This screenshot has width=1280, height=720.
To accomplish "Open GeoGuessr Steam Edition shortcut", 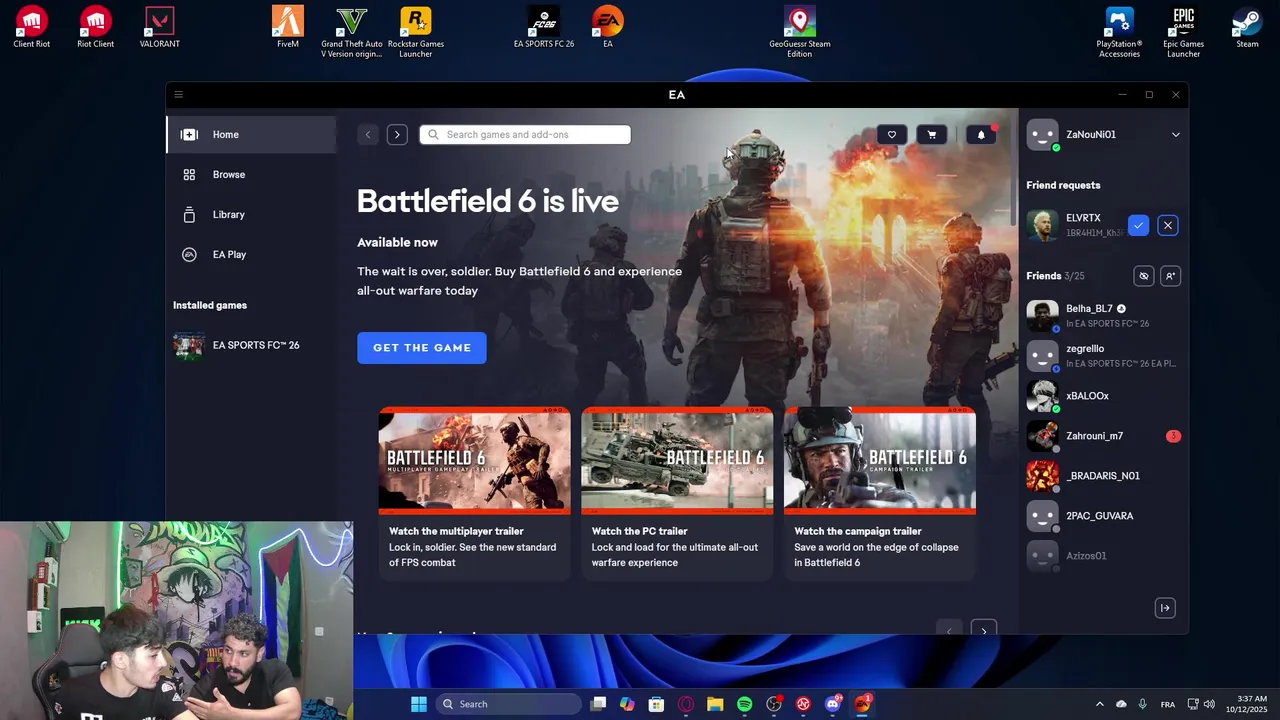I will [800, 32].
